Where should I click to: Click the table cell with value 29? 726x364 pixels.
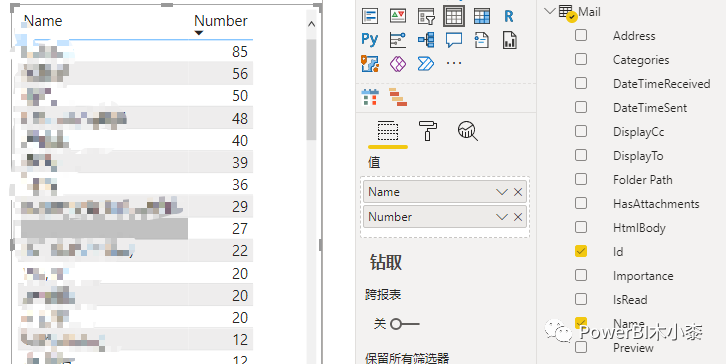pyautogui.click(x=240, y=207)
